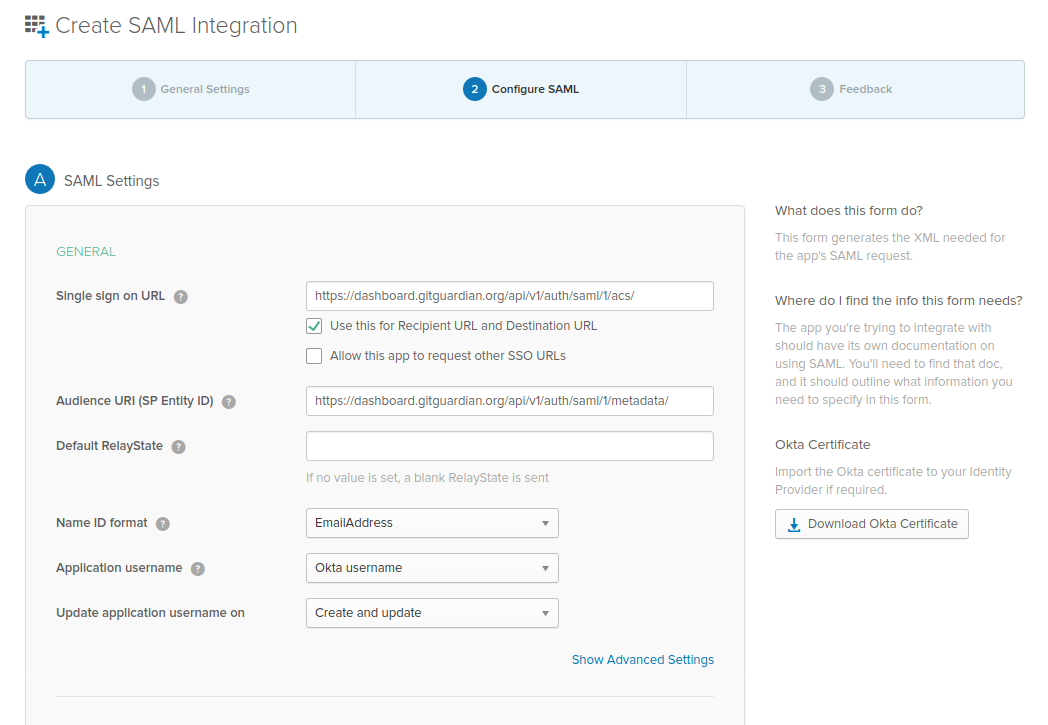
Task: Click 'If no value is set' hint text
Action: pos(427,478)
